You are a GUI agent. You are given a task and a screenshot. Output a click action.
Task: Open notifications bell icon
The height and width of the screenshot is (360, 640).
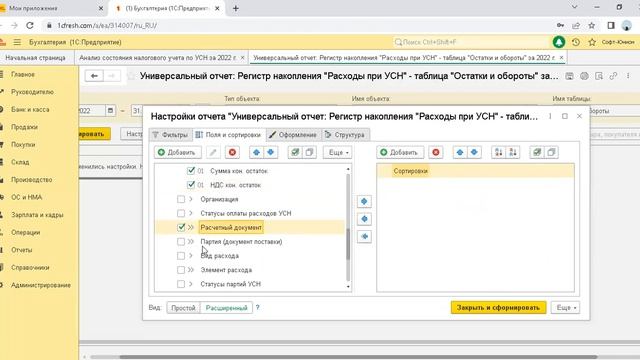pos(559,42)
